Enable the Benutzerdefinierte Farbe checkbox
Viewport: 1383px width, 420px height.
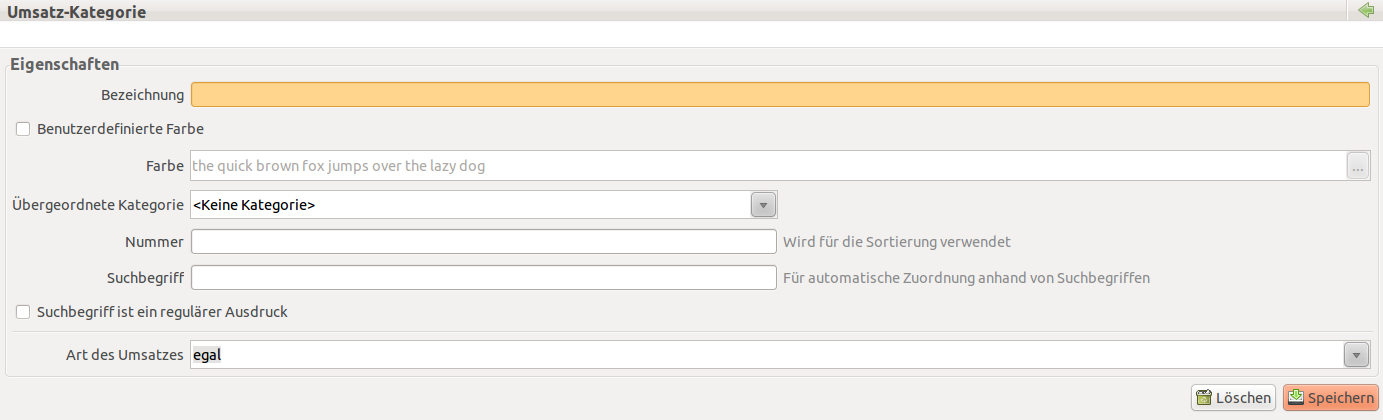point(23,129)
